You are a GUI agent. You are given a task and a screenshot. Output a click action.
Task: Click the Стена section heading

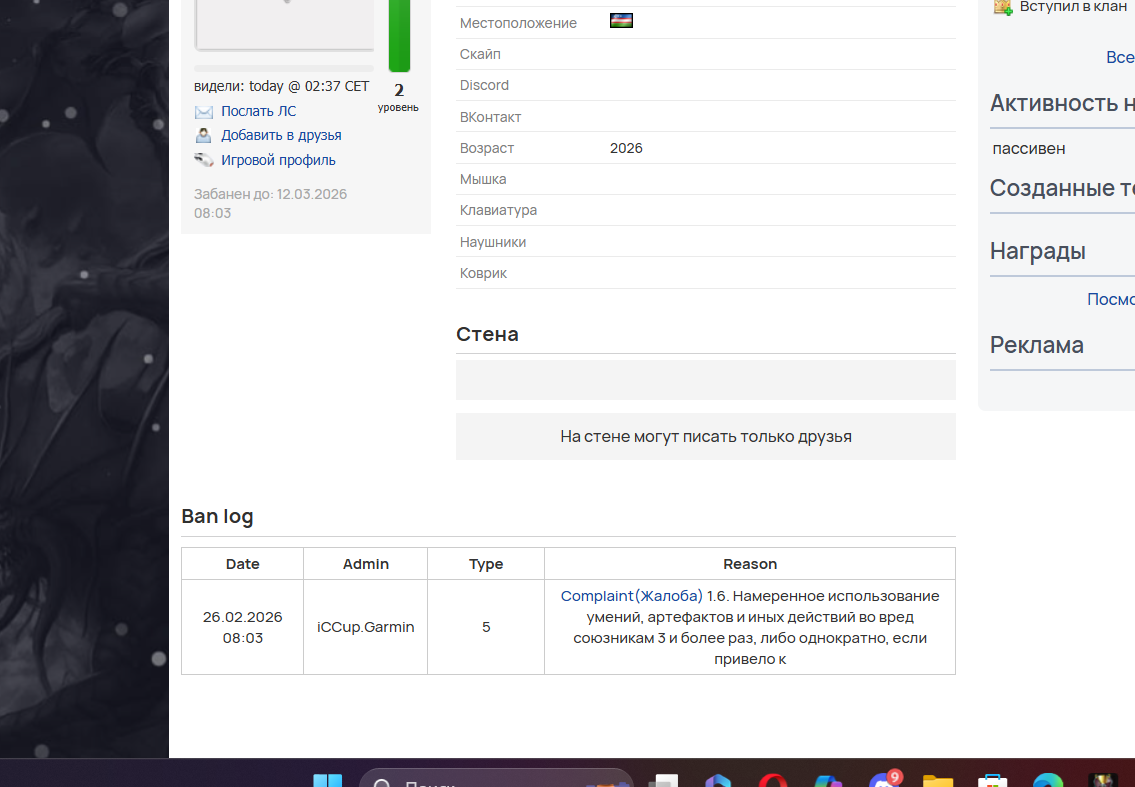coord(487,334)
